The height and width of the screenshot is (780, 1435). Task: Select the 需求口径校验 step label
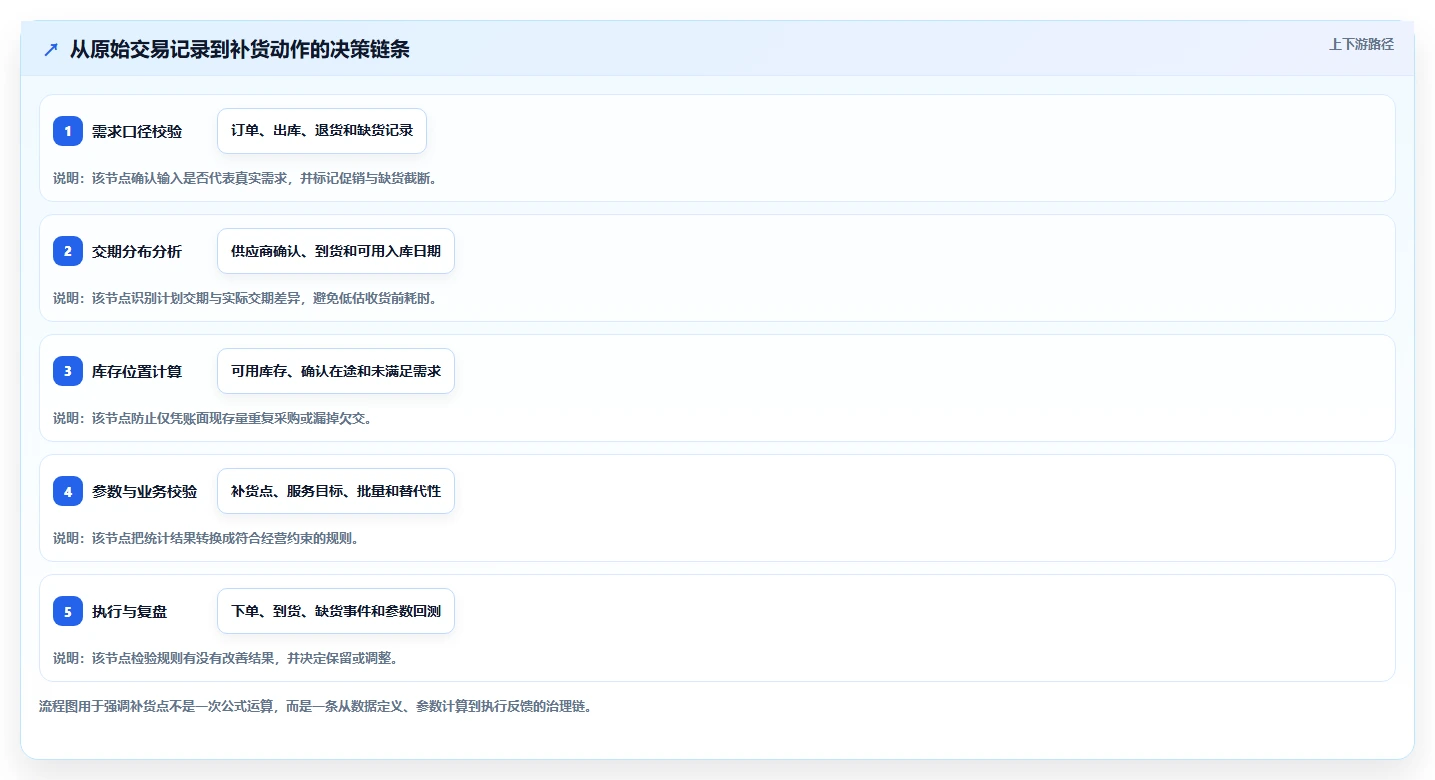(137, 131)
